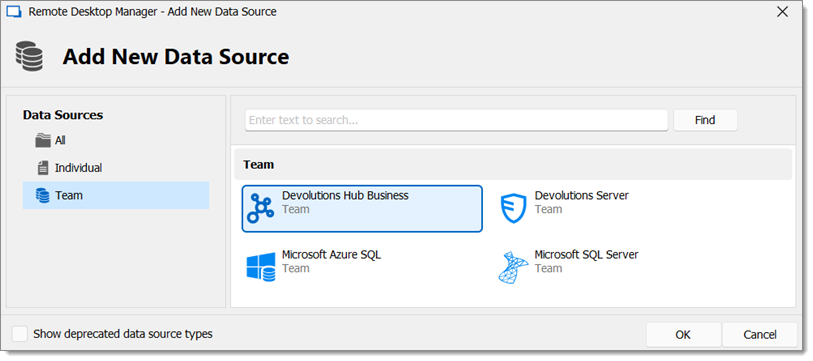Screen dimensions: 813x361
Task: Focus the search text field
Action: 456,120
